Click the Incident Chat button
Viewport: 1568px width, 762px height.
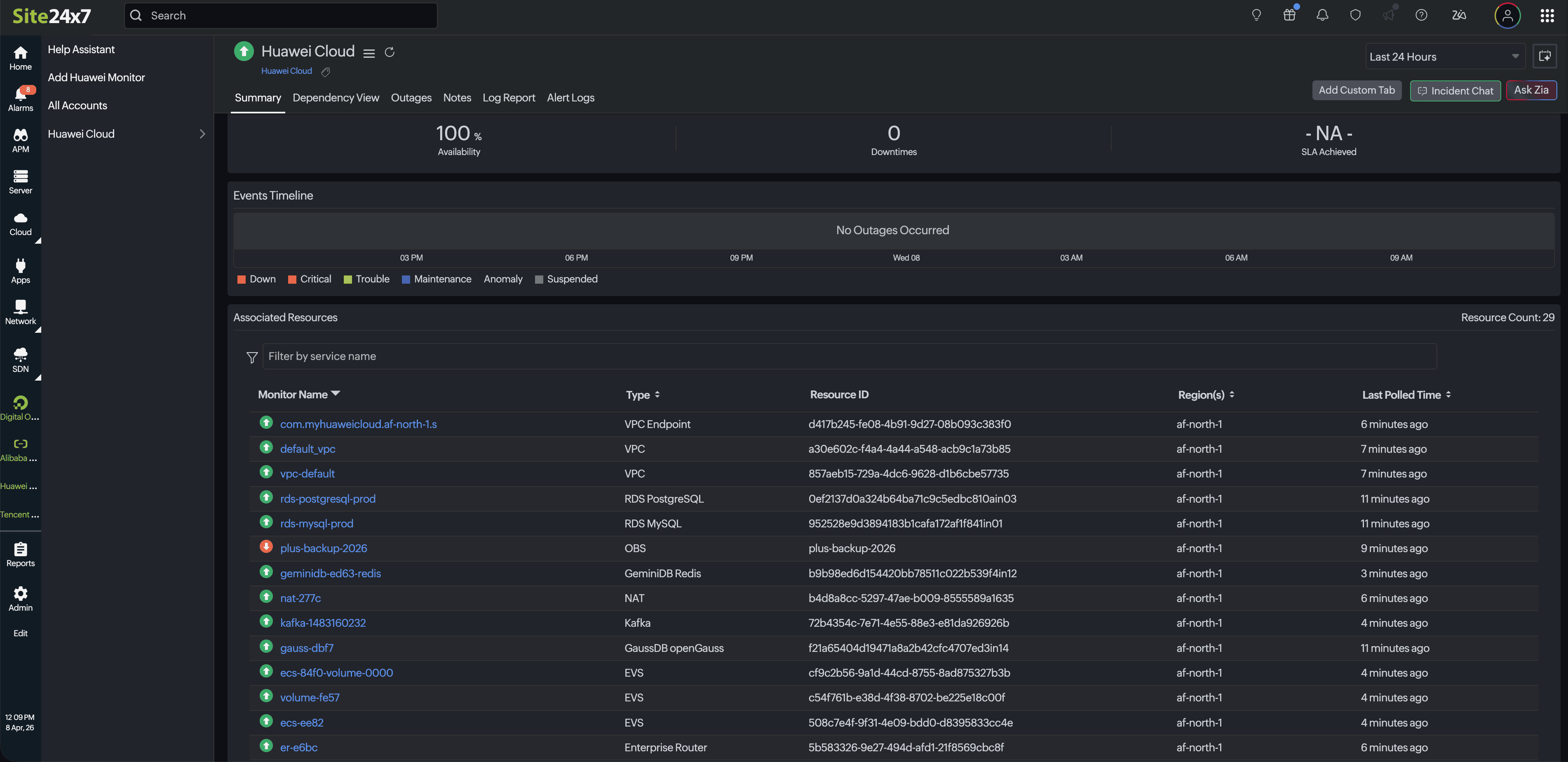pyautogui.click(x=1455, y=91)
